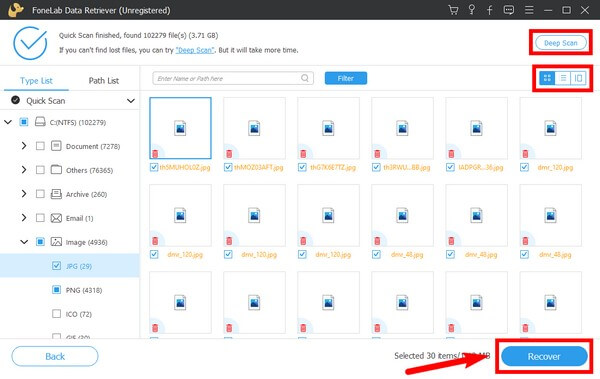Viewport: 600px width, 379px height.
Task: Click the Deep Scan button
Action: [561, 43]
